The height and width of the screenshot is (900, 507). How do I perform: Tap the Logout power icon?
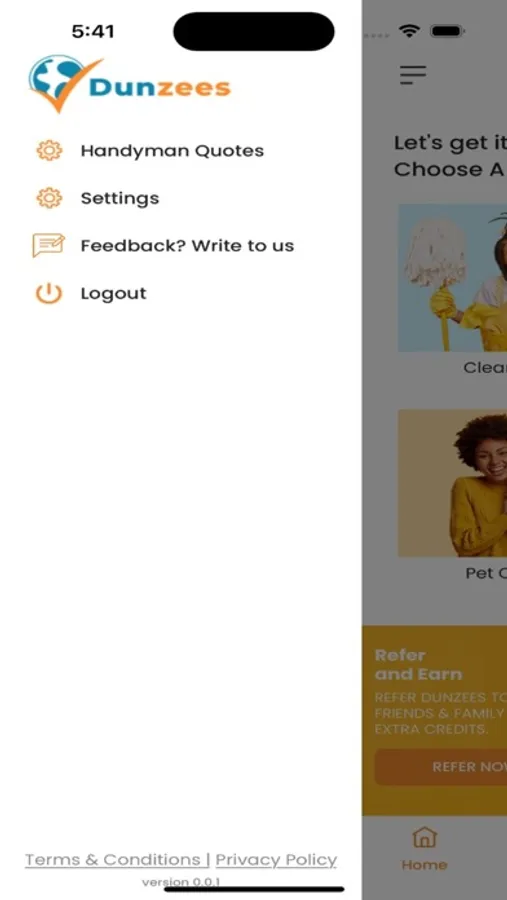tap(49, 293)
